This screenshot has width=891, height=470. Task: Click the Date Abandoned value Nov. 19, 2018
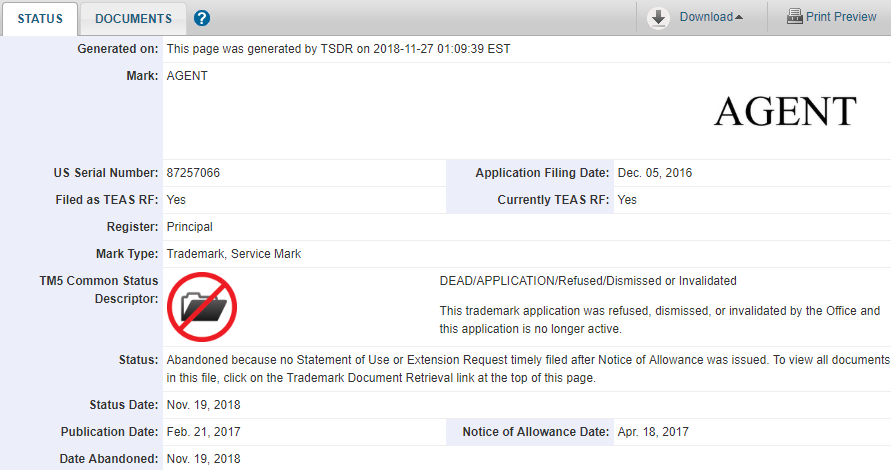[203, 459]
